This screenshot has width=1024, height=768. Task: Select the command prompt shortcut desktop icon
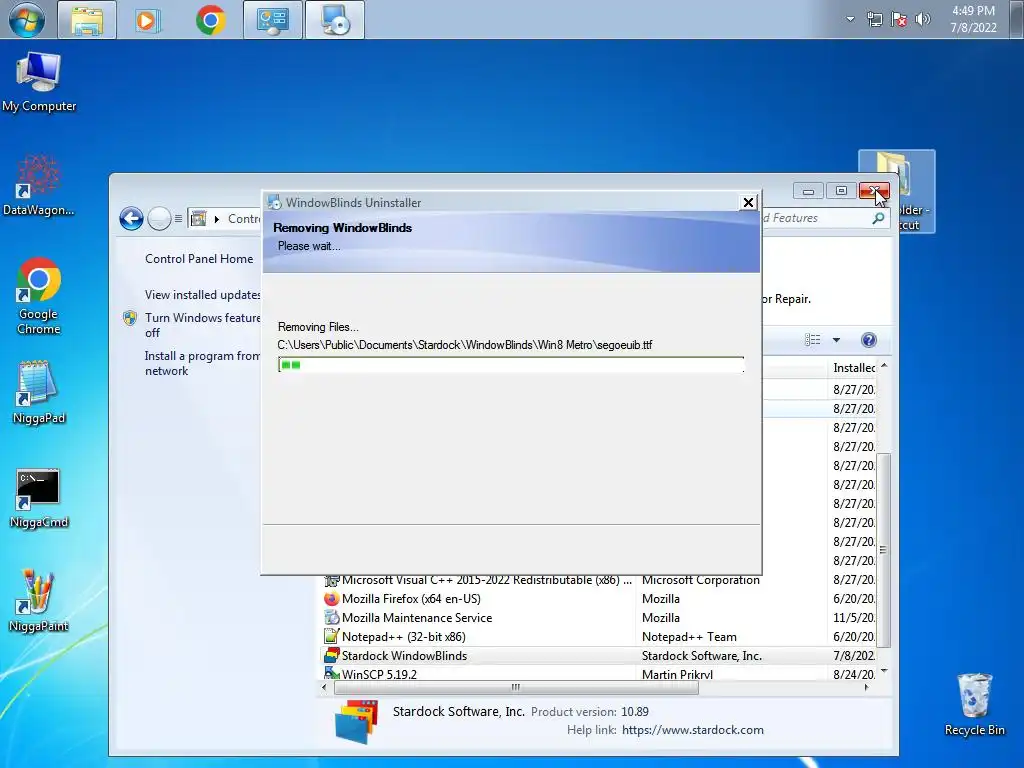point(39,498)
